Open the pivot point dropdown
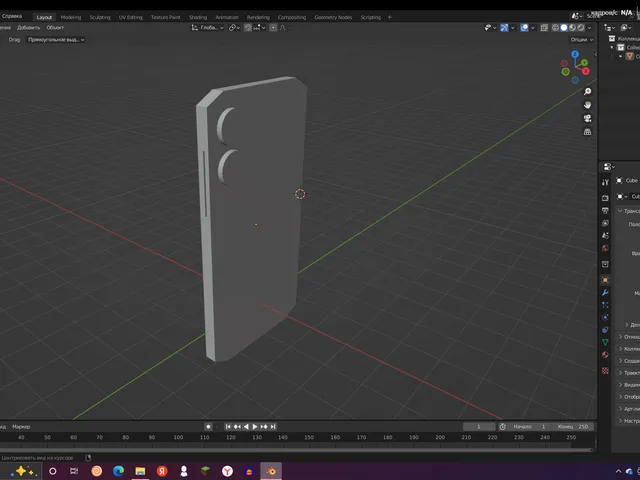Viewport: 640px width, 480px height. click(x=234, y=28)
